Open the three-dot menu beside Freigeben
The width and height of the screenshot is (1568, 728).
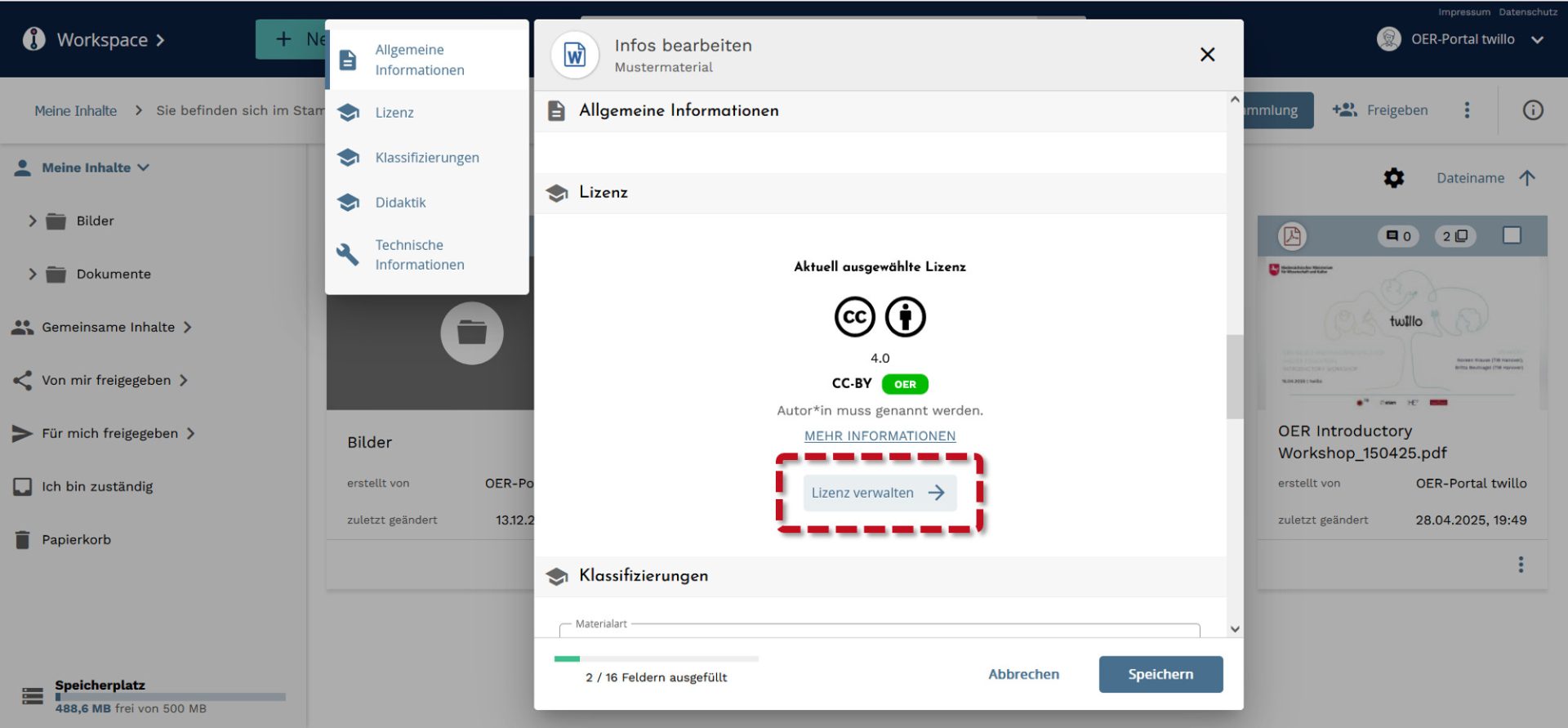(1467, 110)
